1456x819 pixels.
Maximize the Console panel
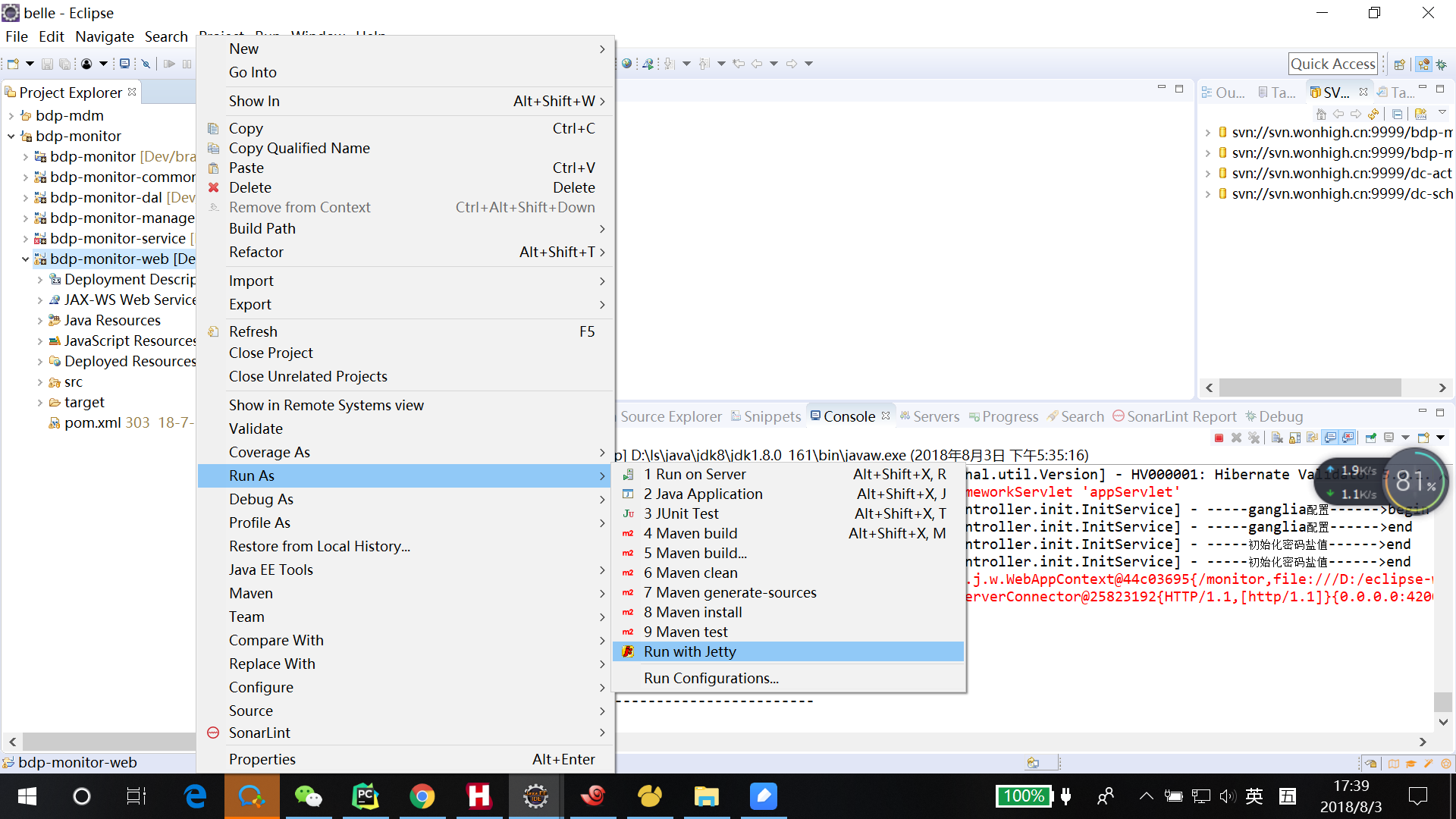[x=1440, y=413]
